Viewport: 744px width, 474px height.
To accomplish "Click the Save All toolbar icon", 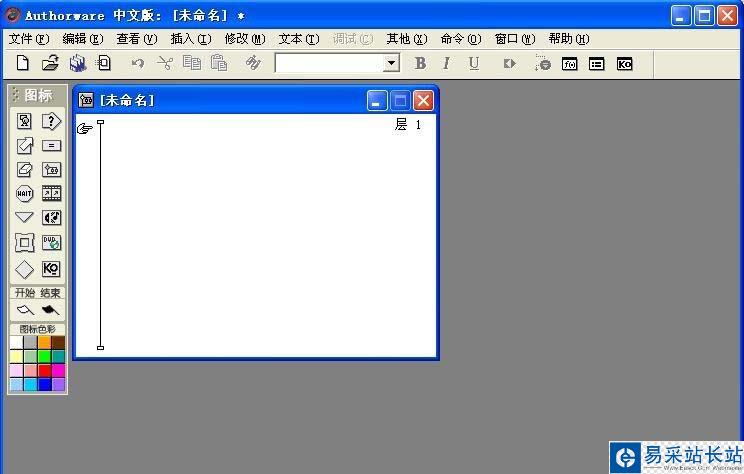I will point(77,63).
